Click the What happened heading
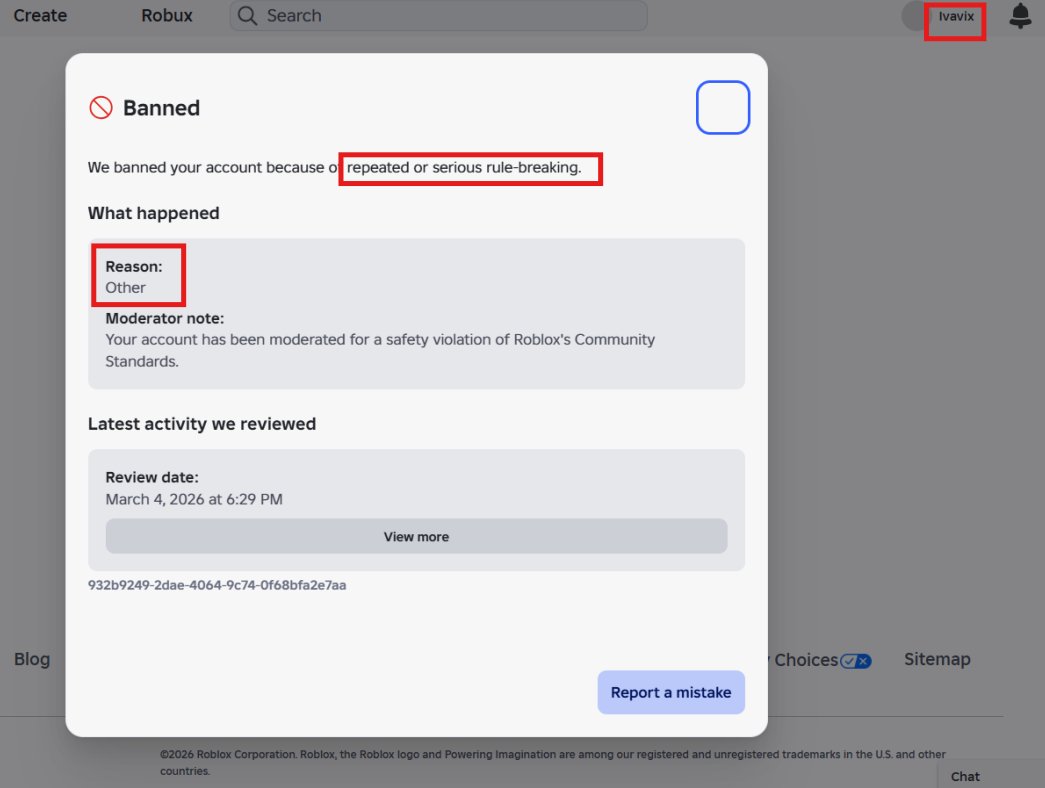The height and width of the screenshot is (788, 1045). click(153, 213)
